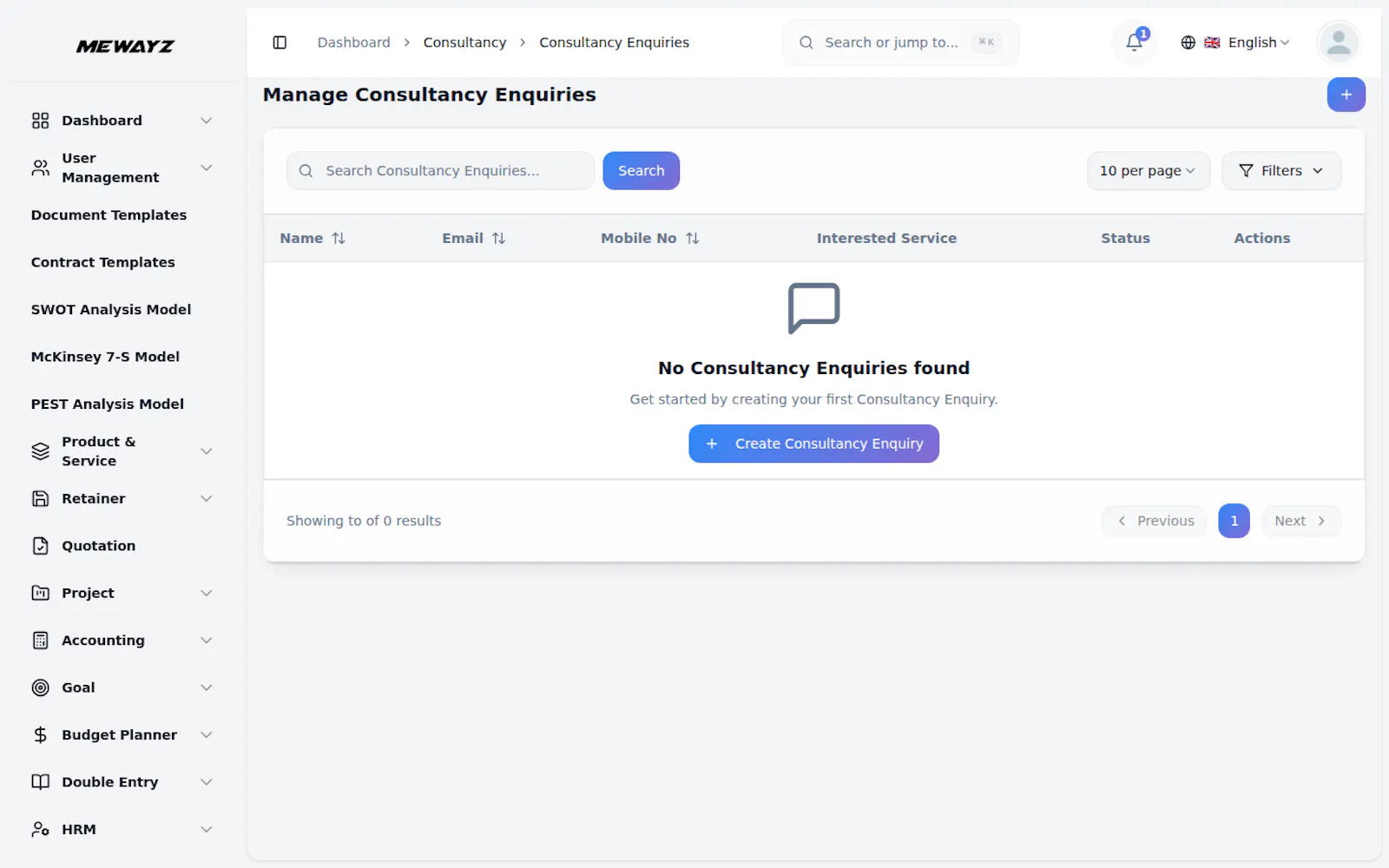The height and width of the screenshot is (868, 1389).
Task: Click the user avatar icon
Action: click(1338, 43)
